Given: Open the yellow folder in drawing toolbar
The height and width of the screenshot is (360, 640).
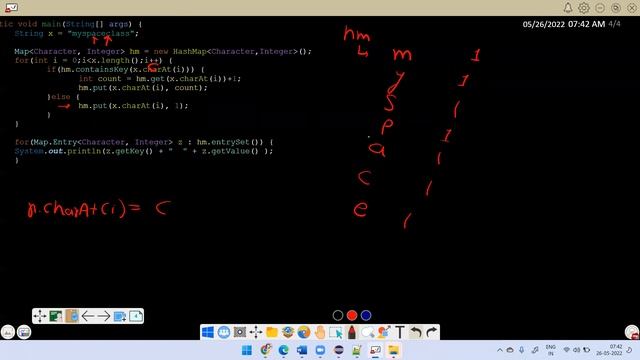Looking at the screenshot, I should click(x=272, y=332).
